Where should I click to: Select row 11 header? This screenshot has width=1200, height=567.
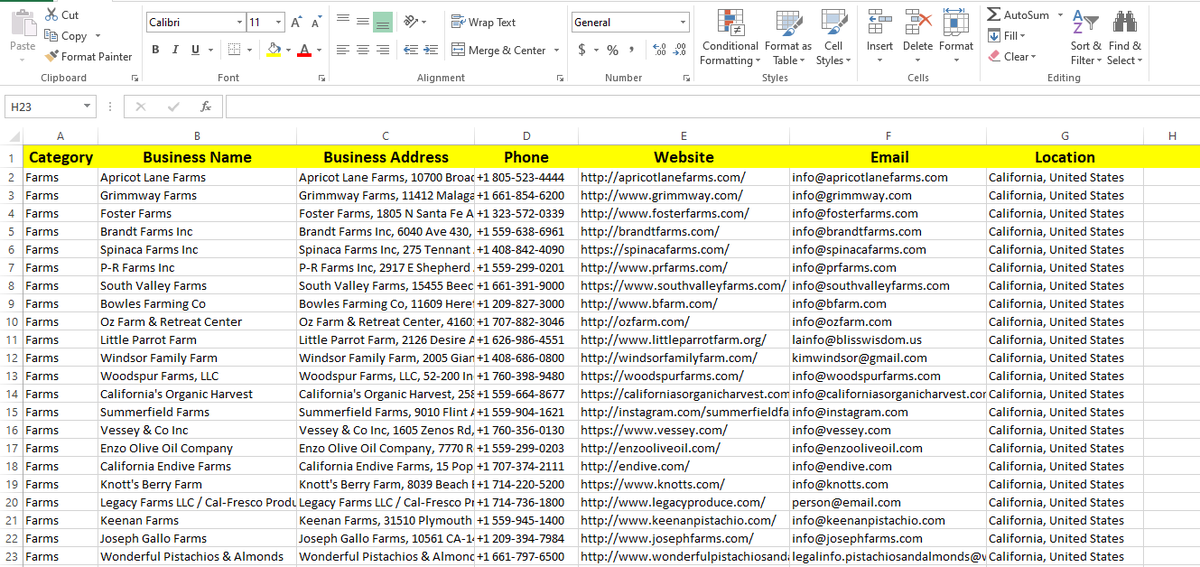pyautogui.click(x=11, y=340)
